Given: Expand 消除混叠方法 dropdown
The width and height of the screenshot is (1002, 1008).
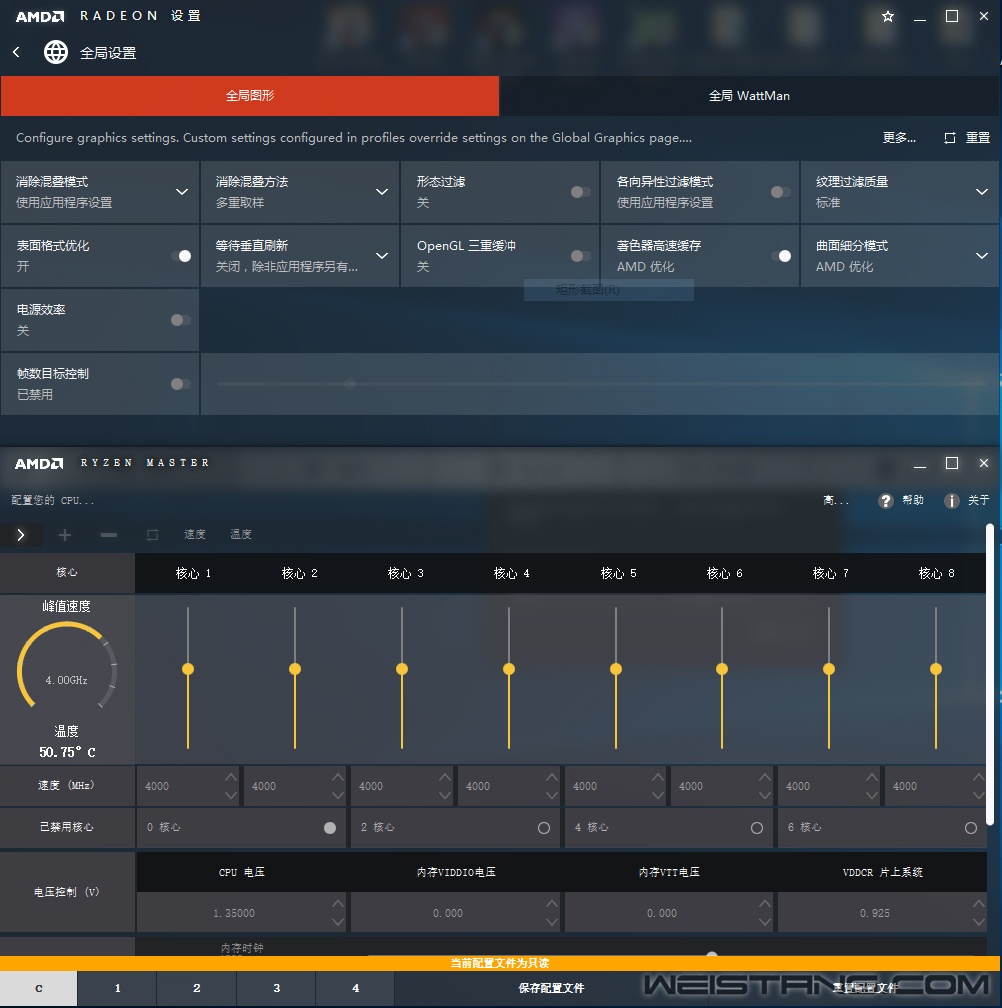Looking at the screenshot, I should click(x=382, y=192).
